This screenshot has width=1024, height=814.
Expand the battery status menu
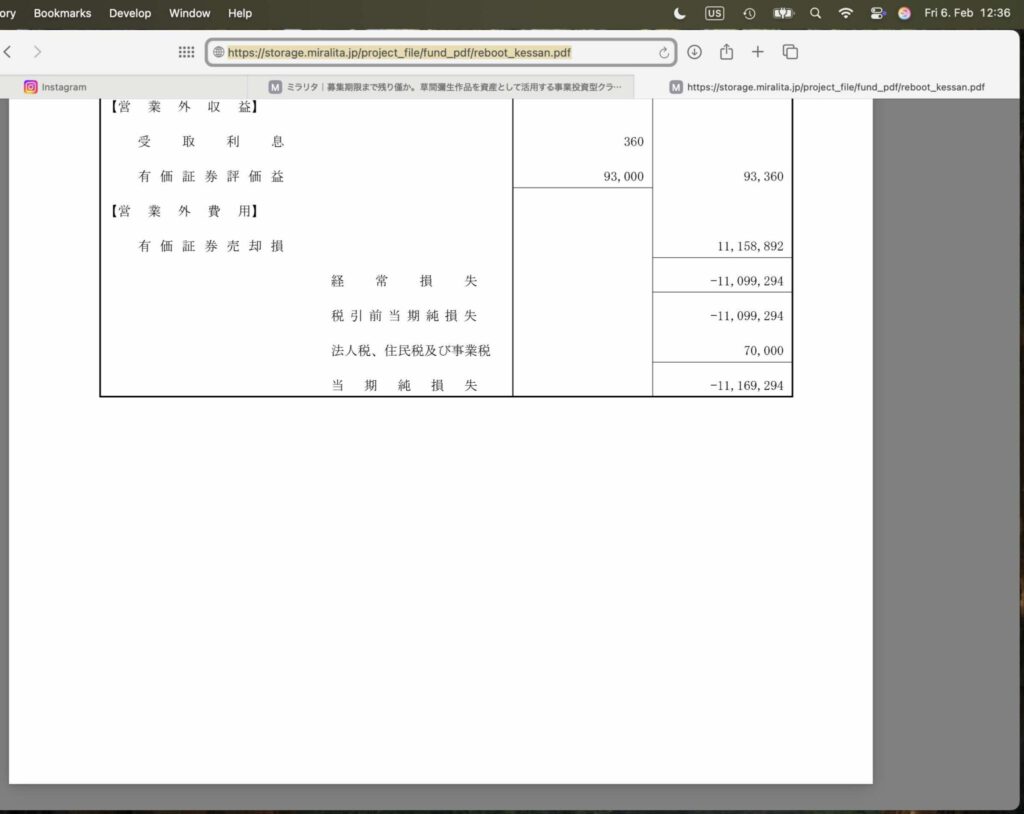(782, 13)
